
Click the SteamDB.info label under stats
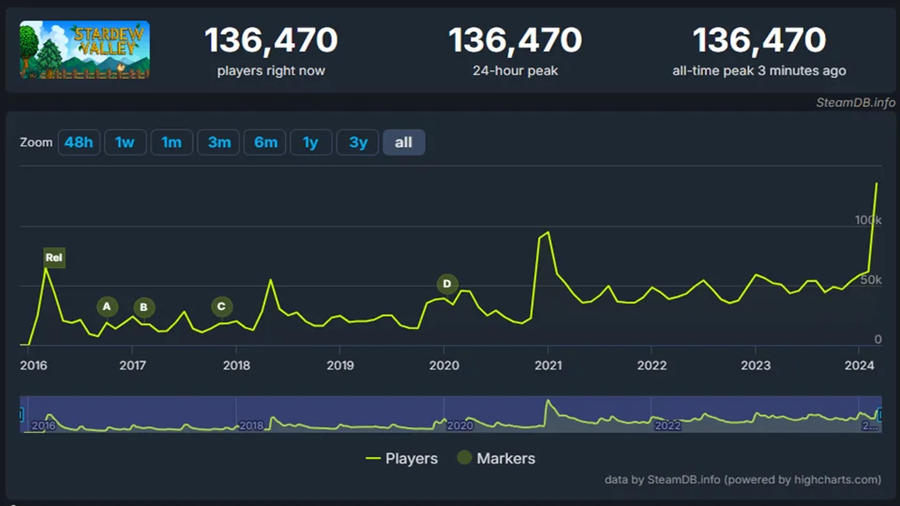[855, 103]
